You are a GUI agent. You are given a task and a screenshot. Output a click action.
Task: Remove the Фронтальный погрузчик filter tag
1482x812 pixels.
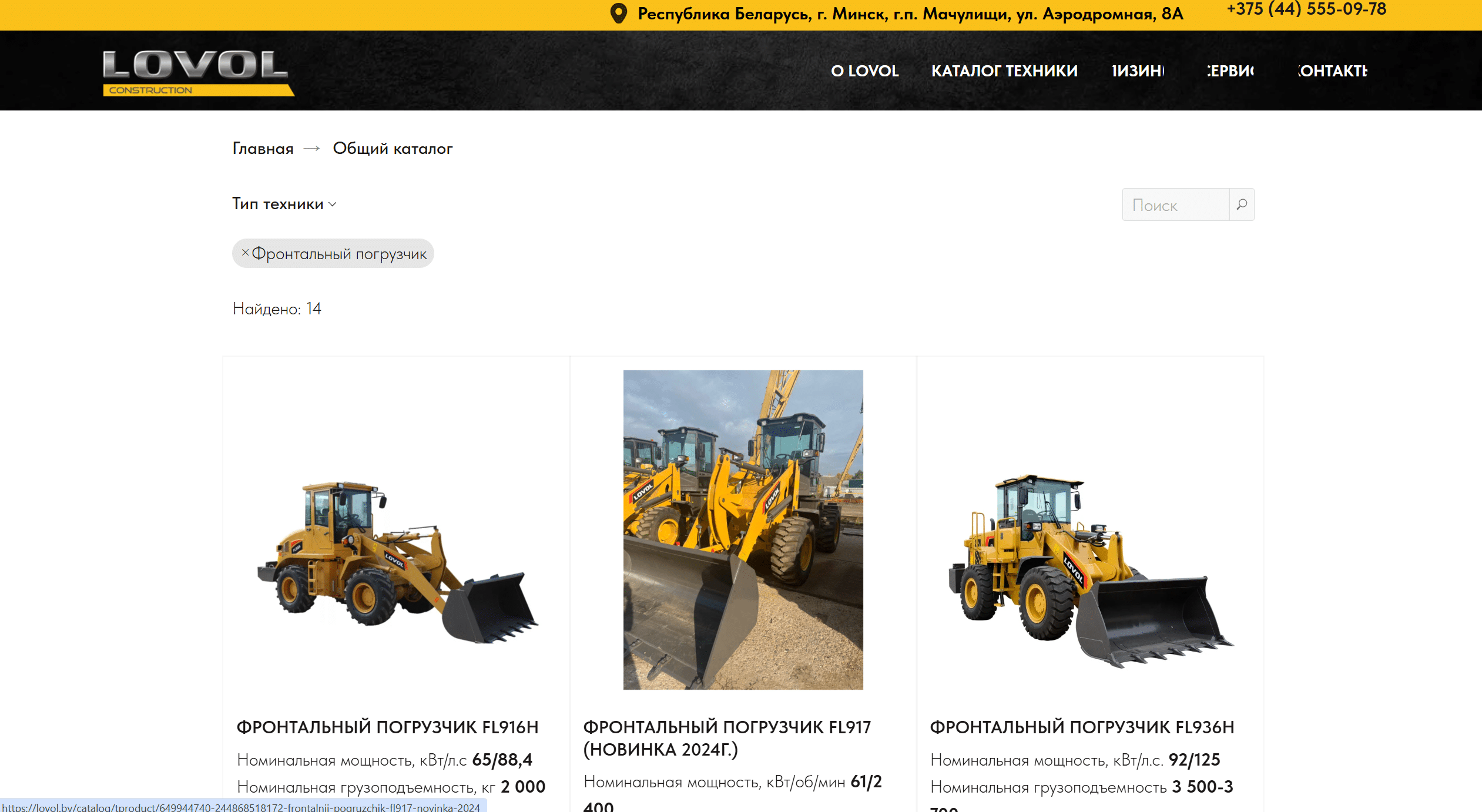(x=245, y=253)
